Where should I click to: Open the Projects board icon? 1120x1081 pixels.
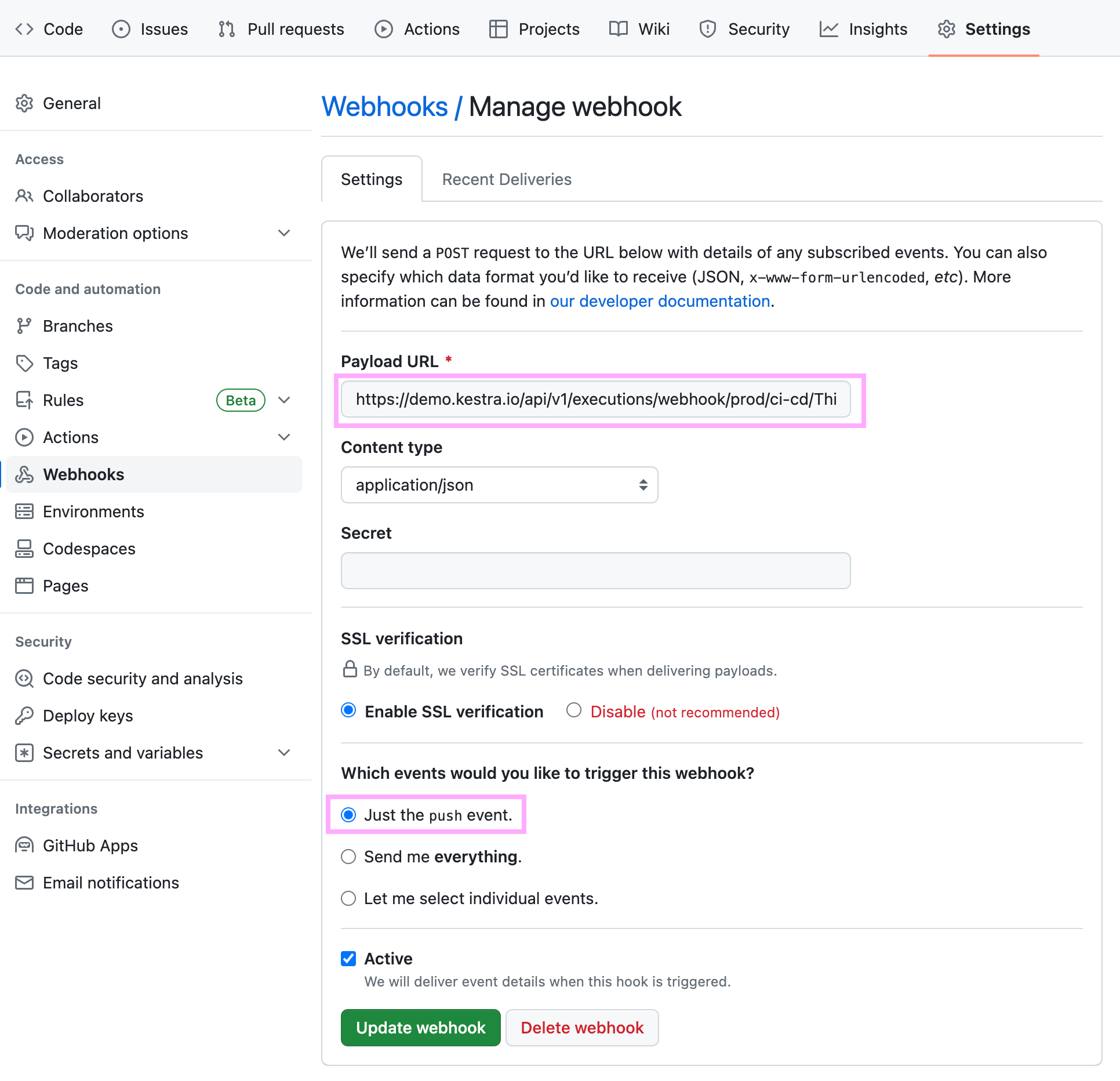(x=497, y=28)
